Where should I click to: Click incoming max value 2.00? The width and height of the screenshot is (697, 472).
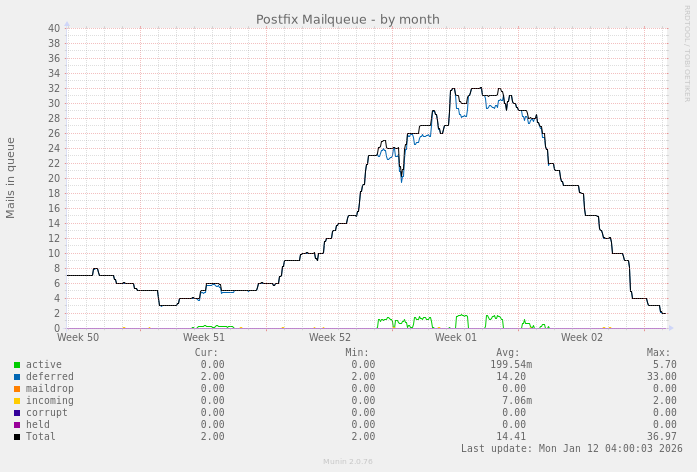point(665,400)
